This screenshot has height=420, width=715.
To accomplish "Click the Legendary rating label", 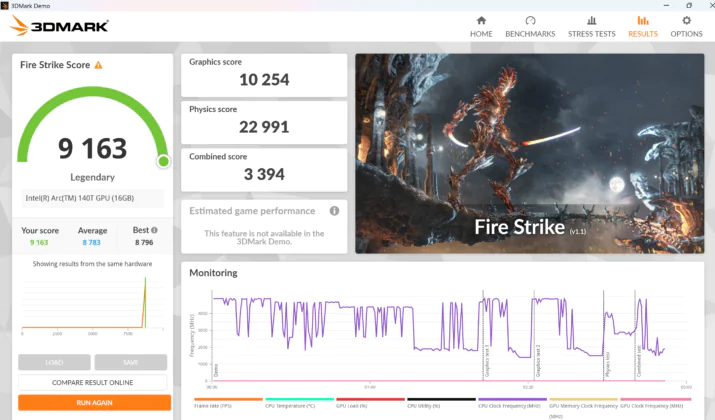I will (93, 177).
